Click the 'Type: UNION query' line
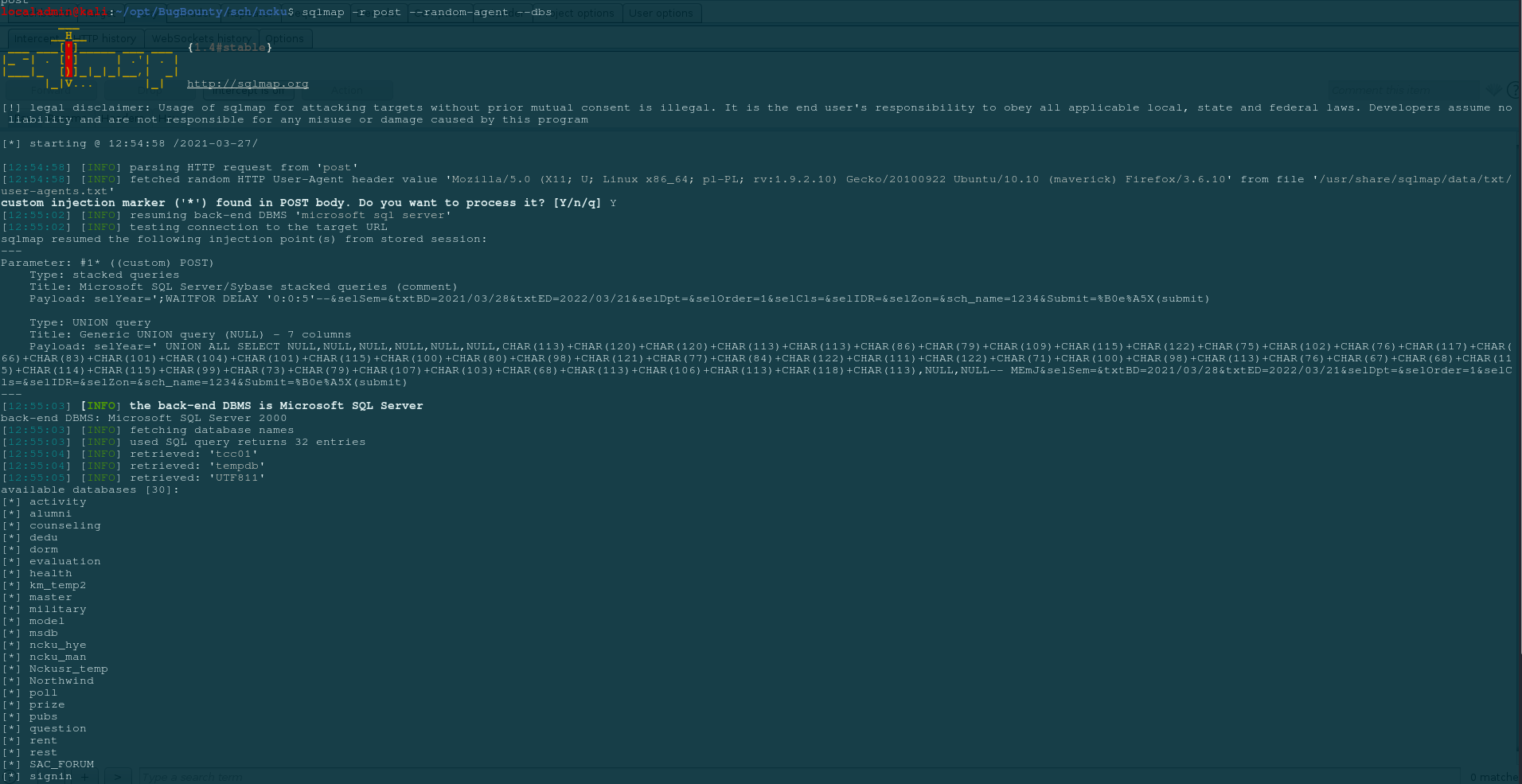Screen dimensions: 1522x784 90,322
